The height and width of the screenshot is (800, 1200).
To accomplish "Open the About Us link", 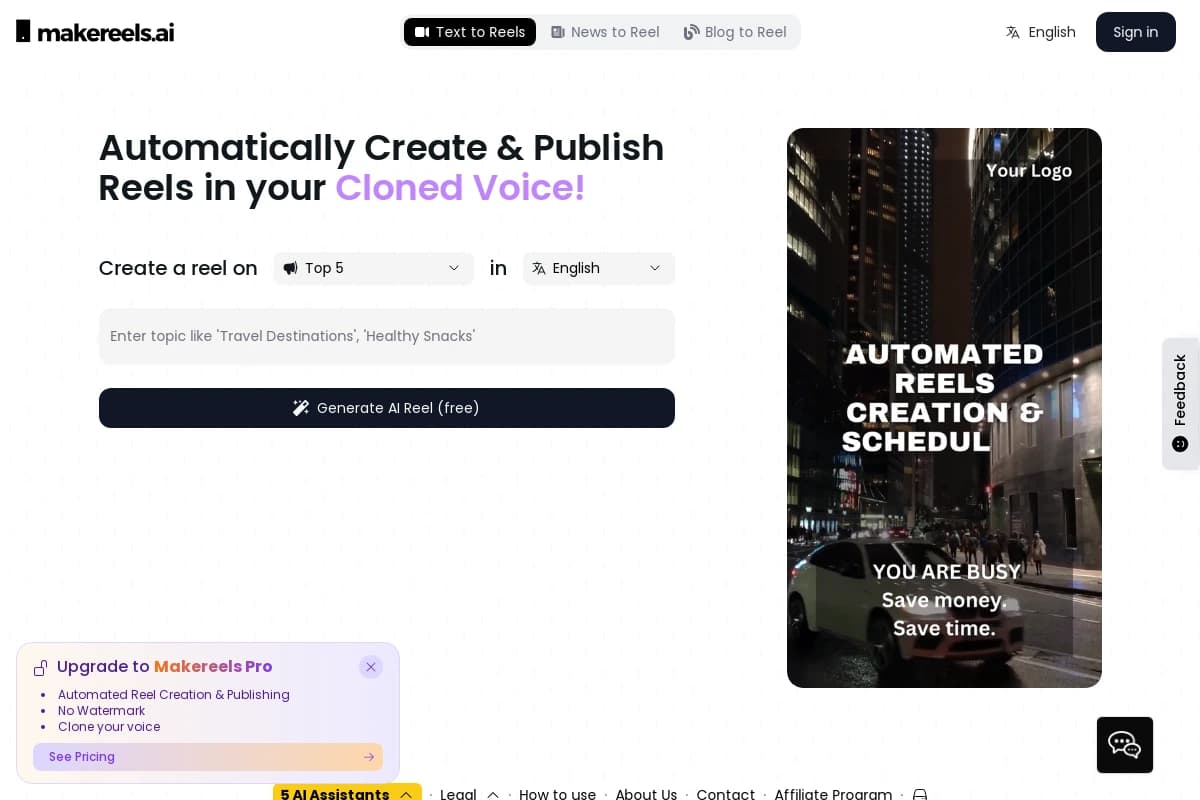I will [x=646, y=794].
